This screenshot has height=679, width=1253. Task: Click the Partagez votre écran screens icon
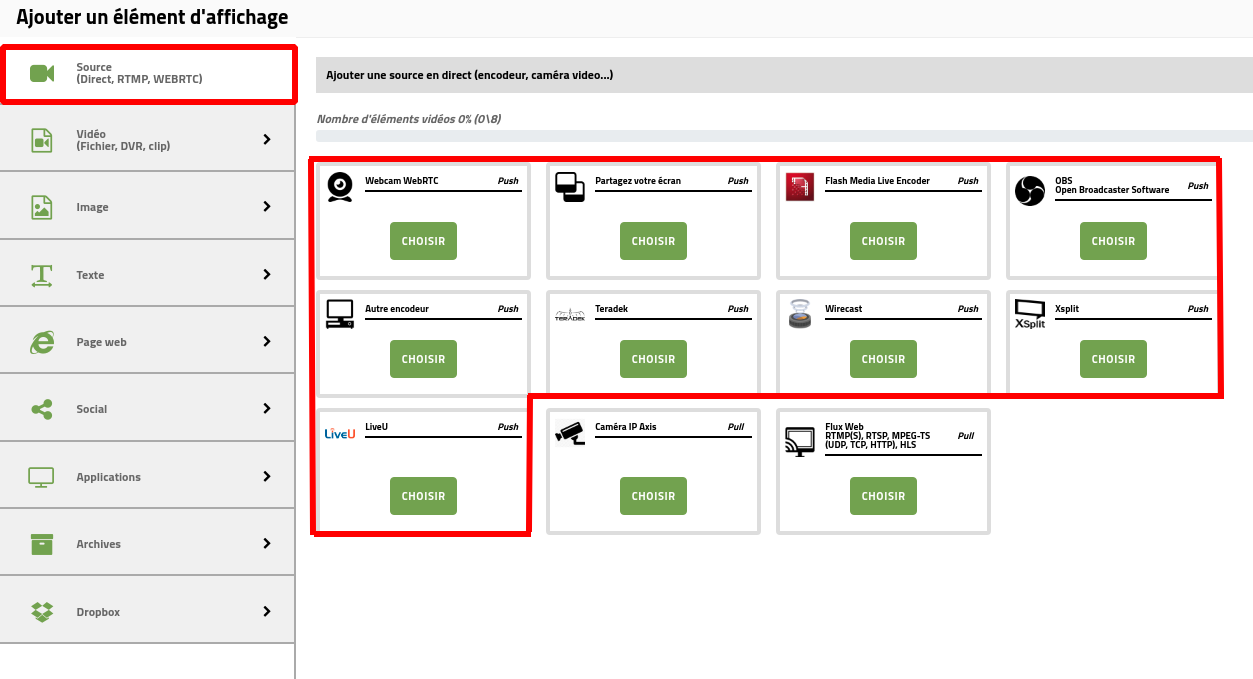570,188
